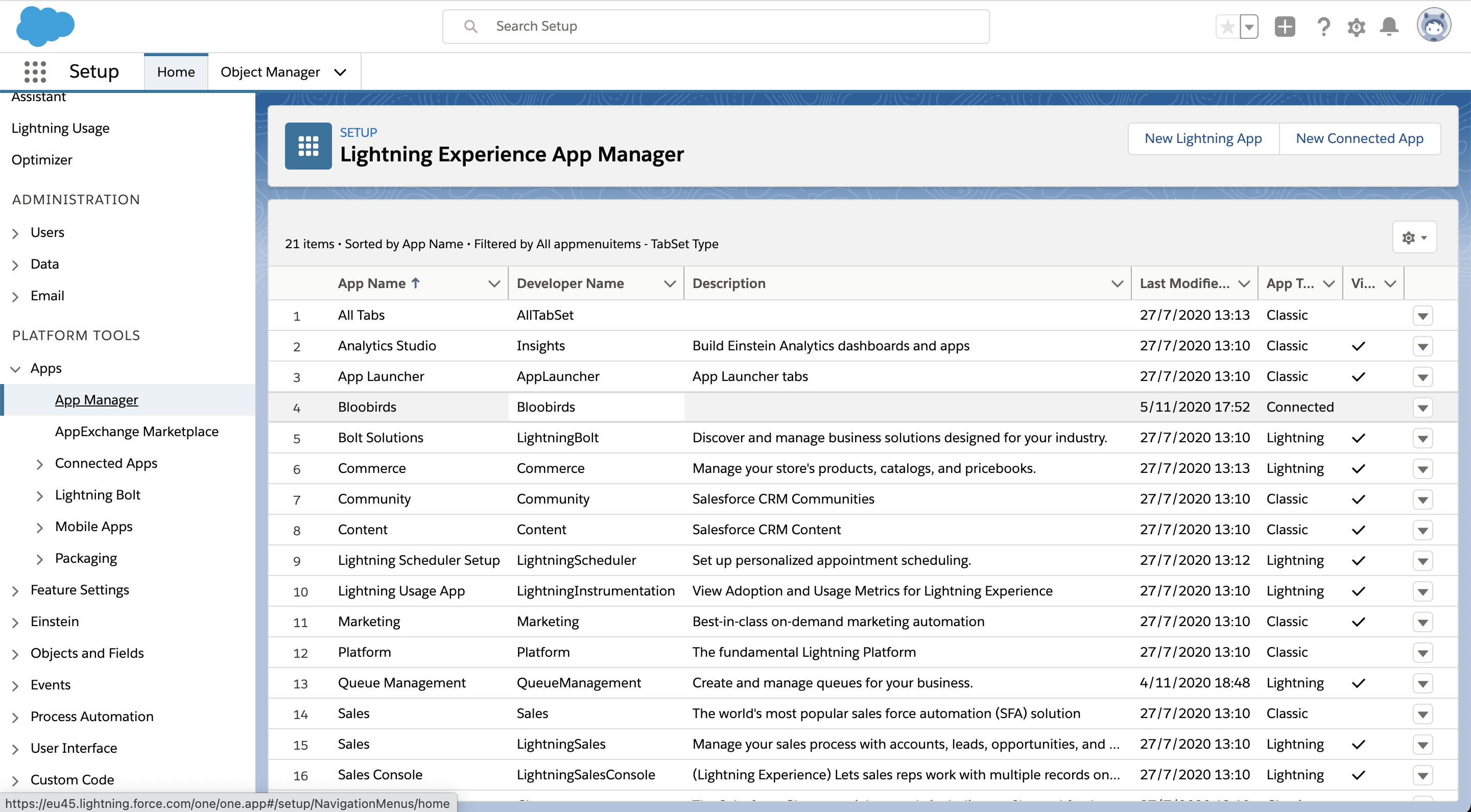Open Object Manager tab dropdown

[340, 73]
